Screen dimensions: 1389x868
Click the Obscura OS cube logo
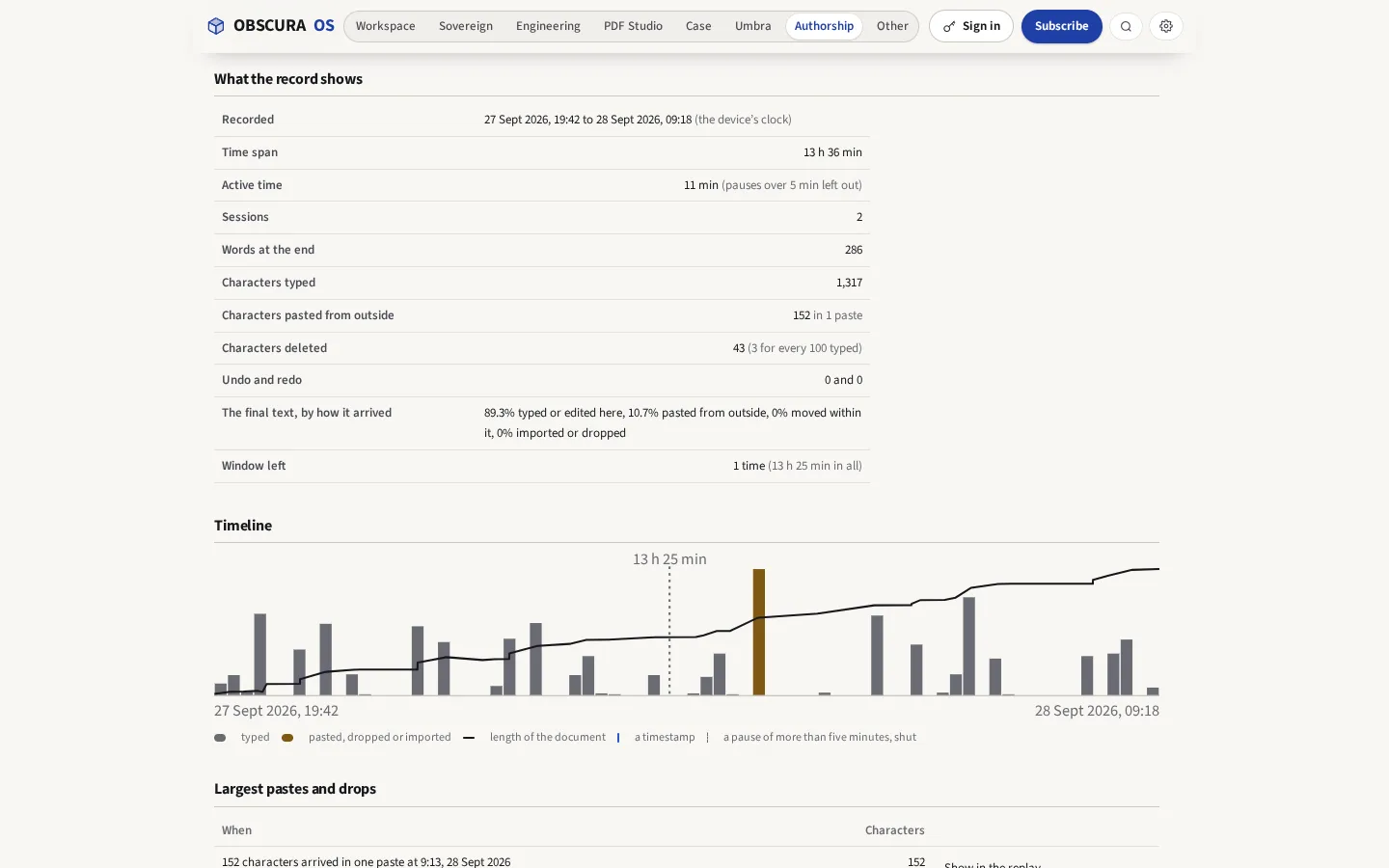216,26
